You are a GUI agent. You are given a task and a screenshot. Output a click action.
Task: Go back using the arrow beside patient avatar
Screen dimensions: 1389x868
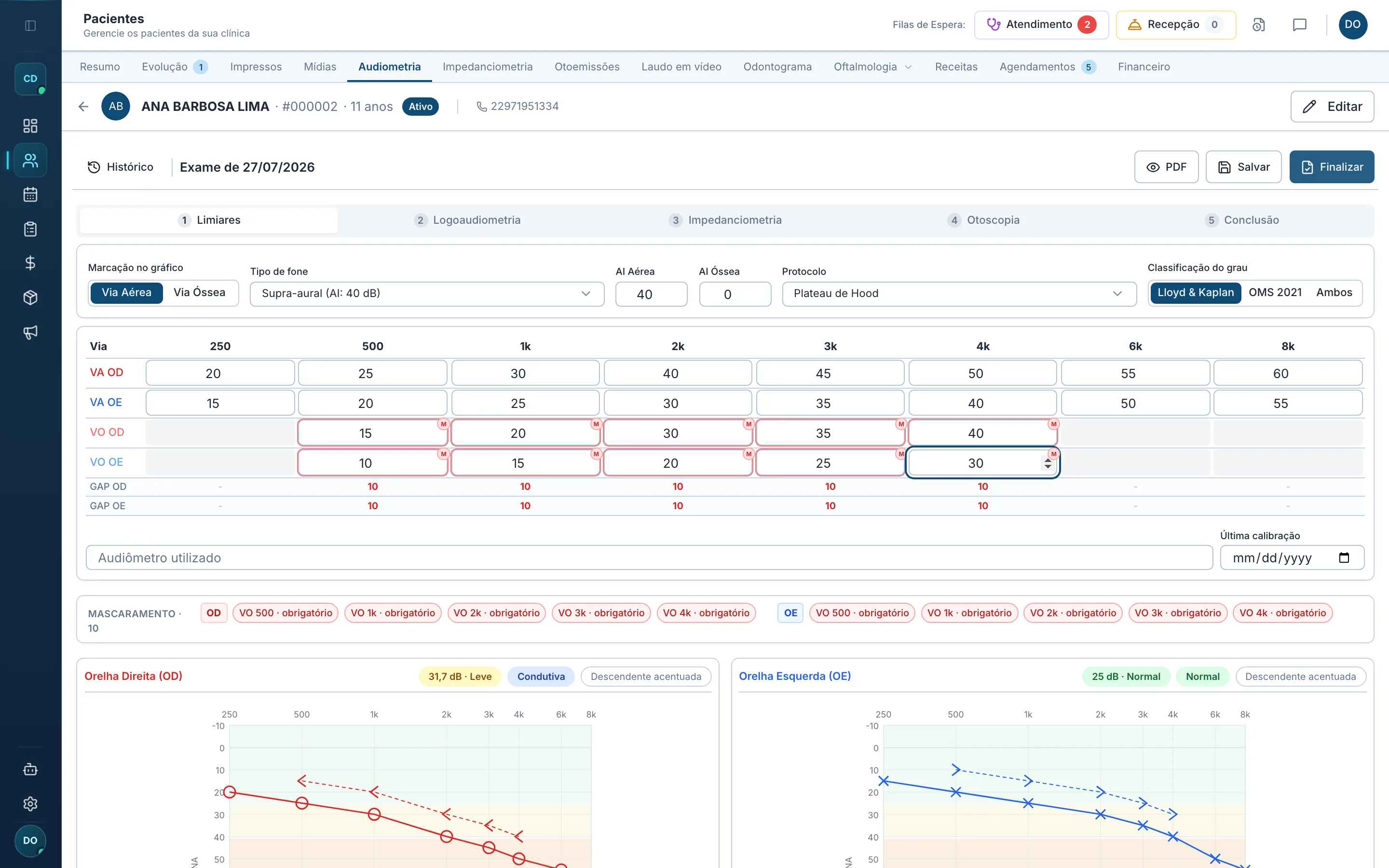coord(83,106)
